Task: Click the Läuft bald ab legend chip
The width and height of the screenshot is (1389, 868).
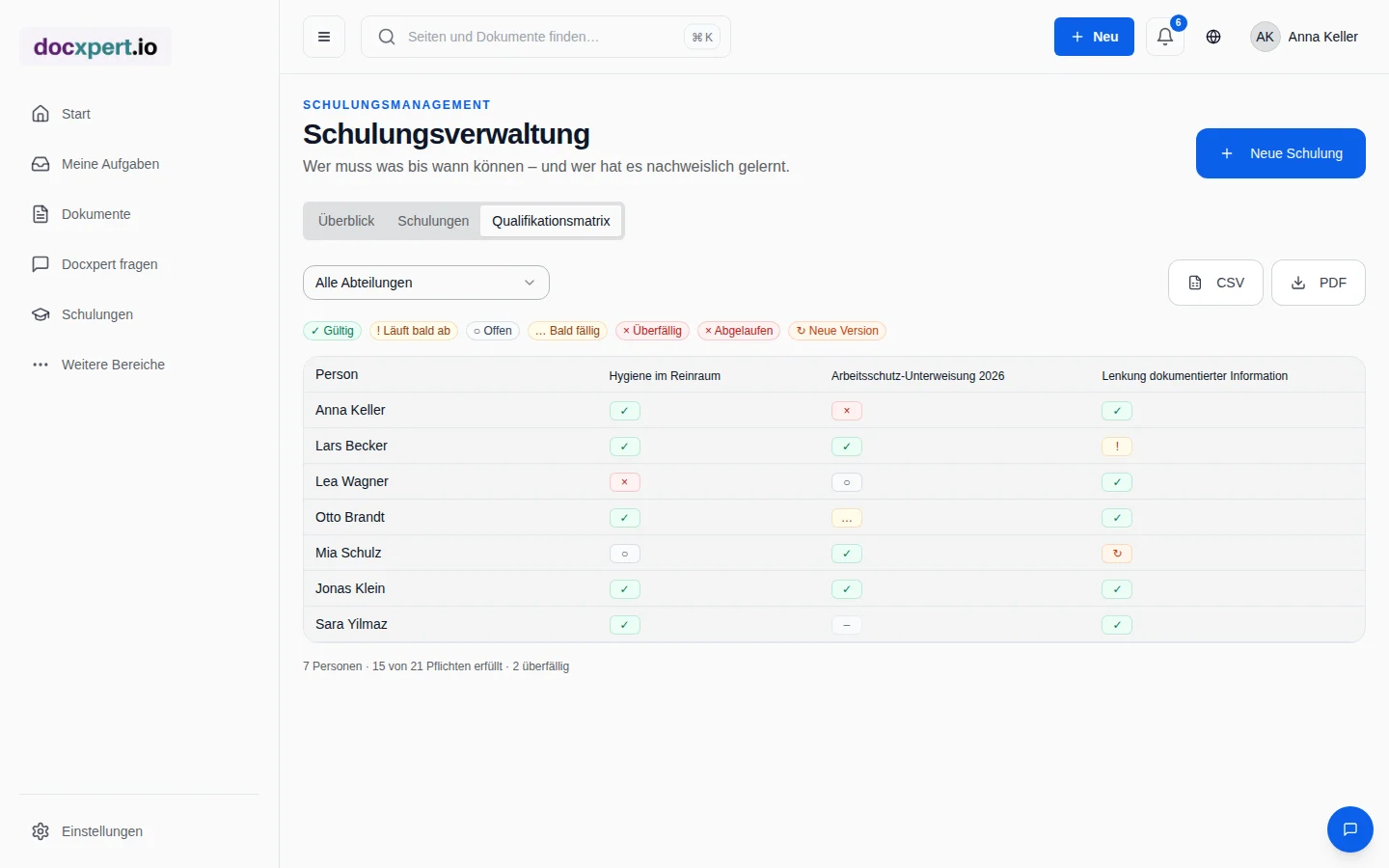Action: click(x=413, y=331)
